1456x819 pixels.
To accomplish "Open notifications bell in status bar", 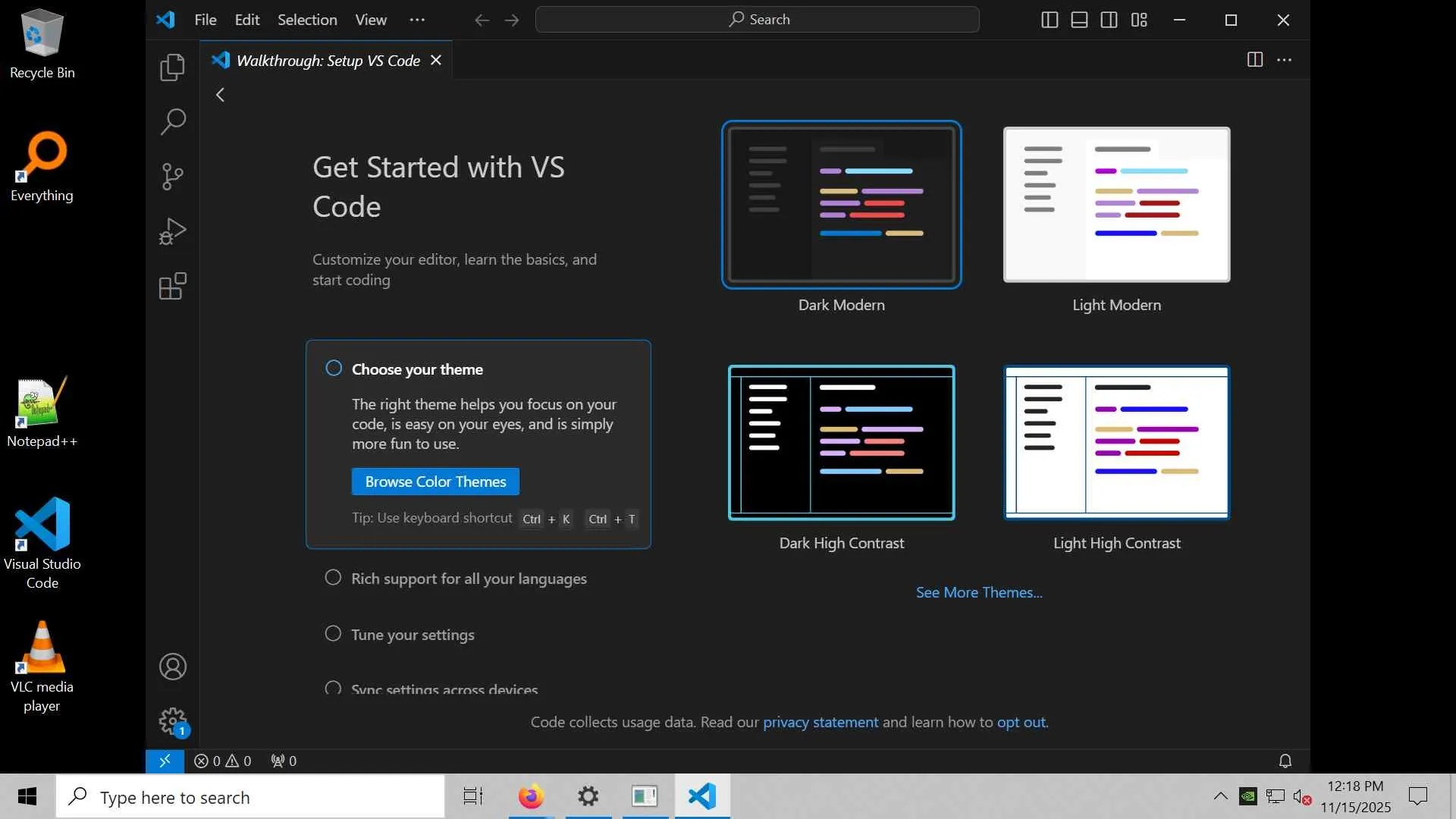I will [x=1285, y=761].
